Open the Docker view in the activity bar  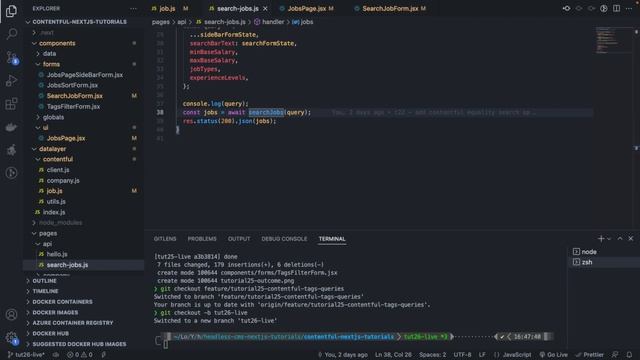click(11, 127)
